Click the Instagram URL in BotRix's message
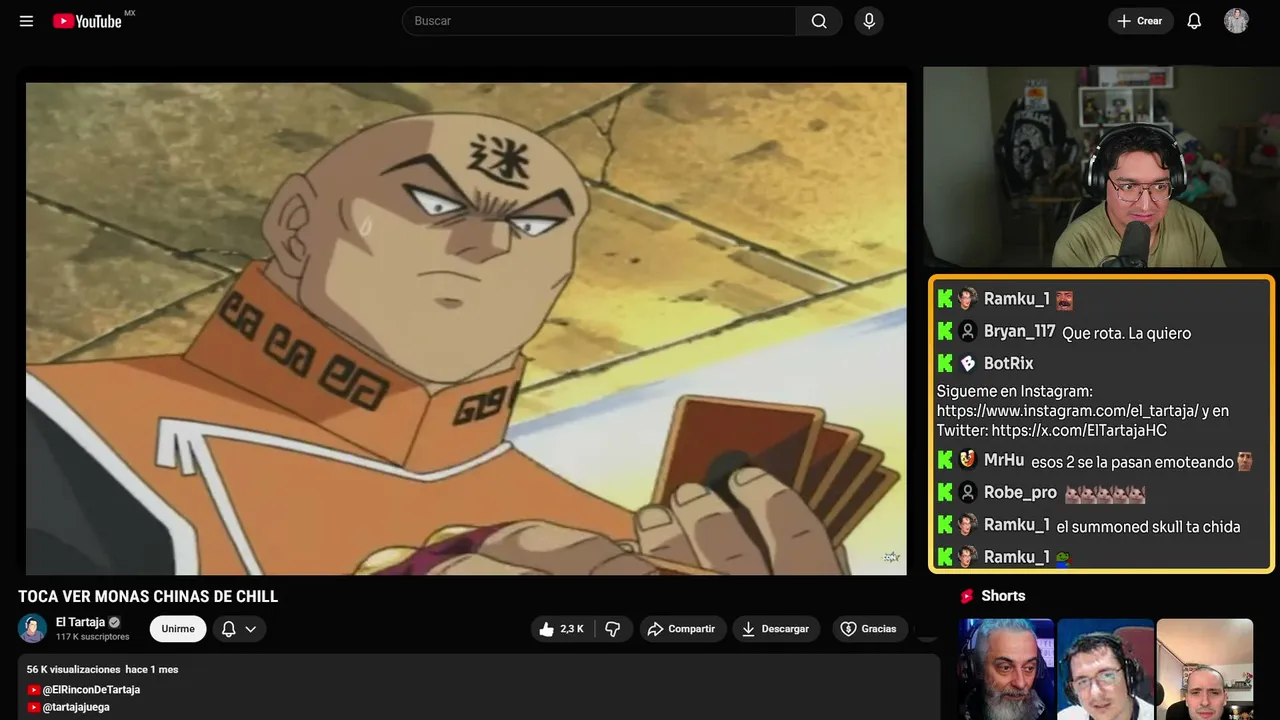 1067,411
